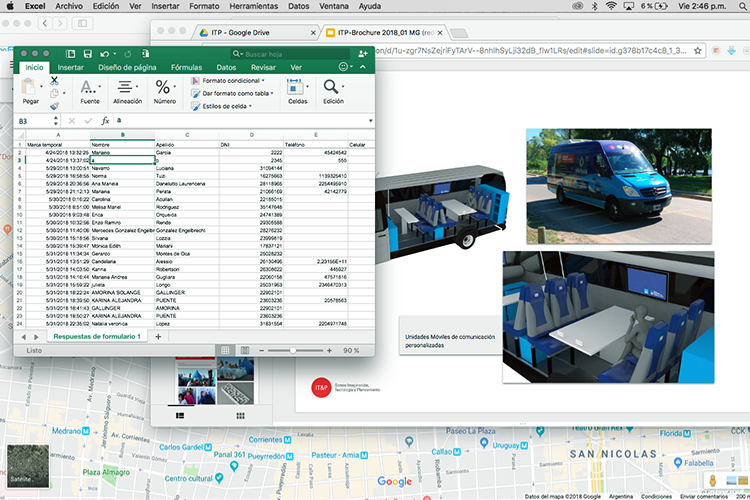Save the workbook with floppy disk icon
Viewport: 750px width, 500px height.
tap(88, 54)
